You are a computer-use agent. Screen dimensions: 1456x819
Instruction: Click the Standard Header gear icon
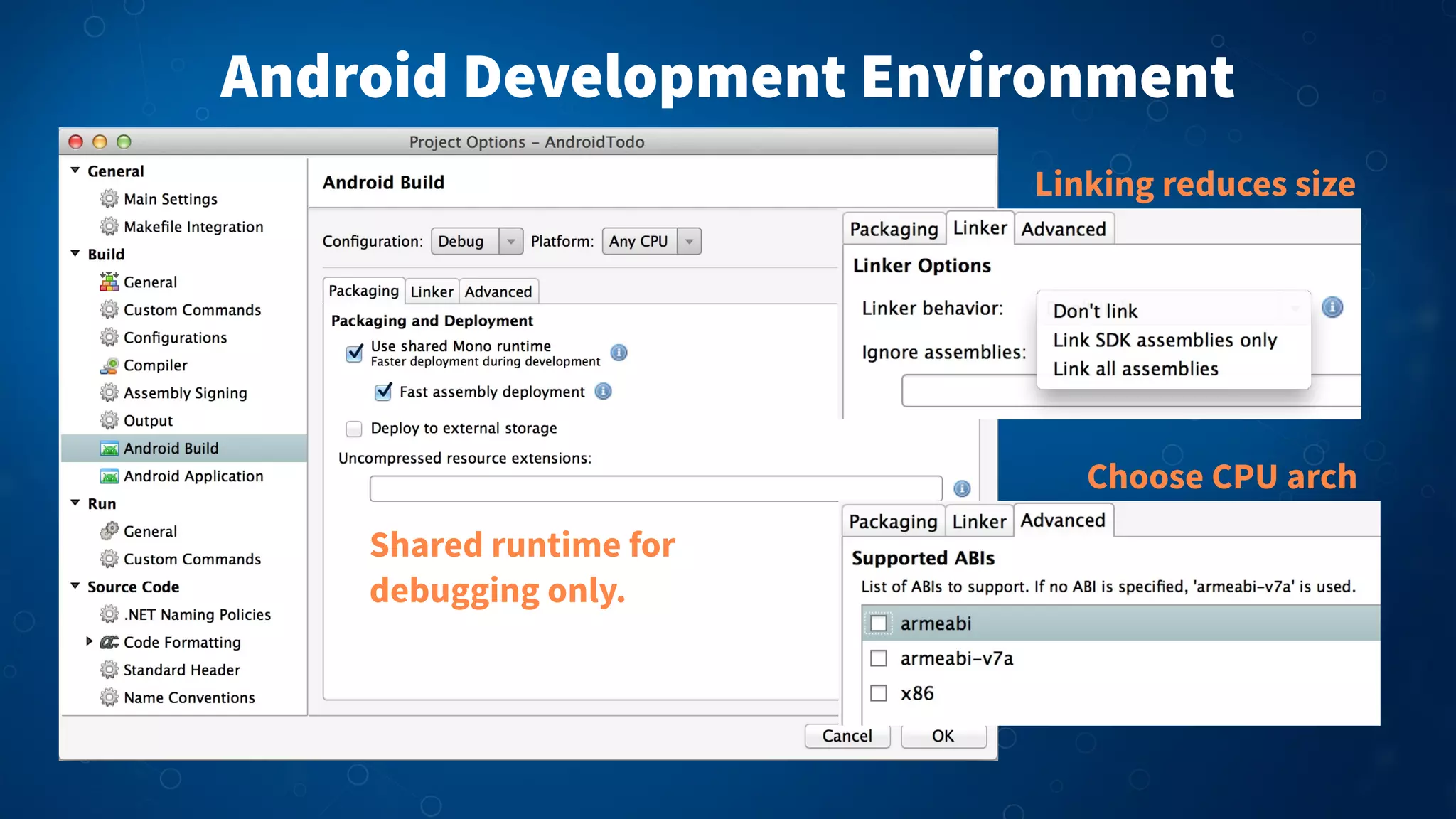(109, 670)
